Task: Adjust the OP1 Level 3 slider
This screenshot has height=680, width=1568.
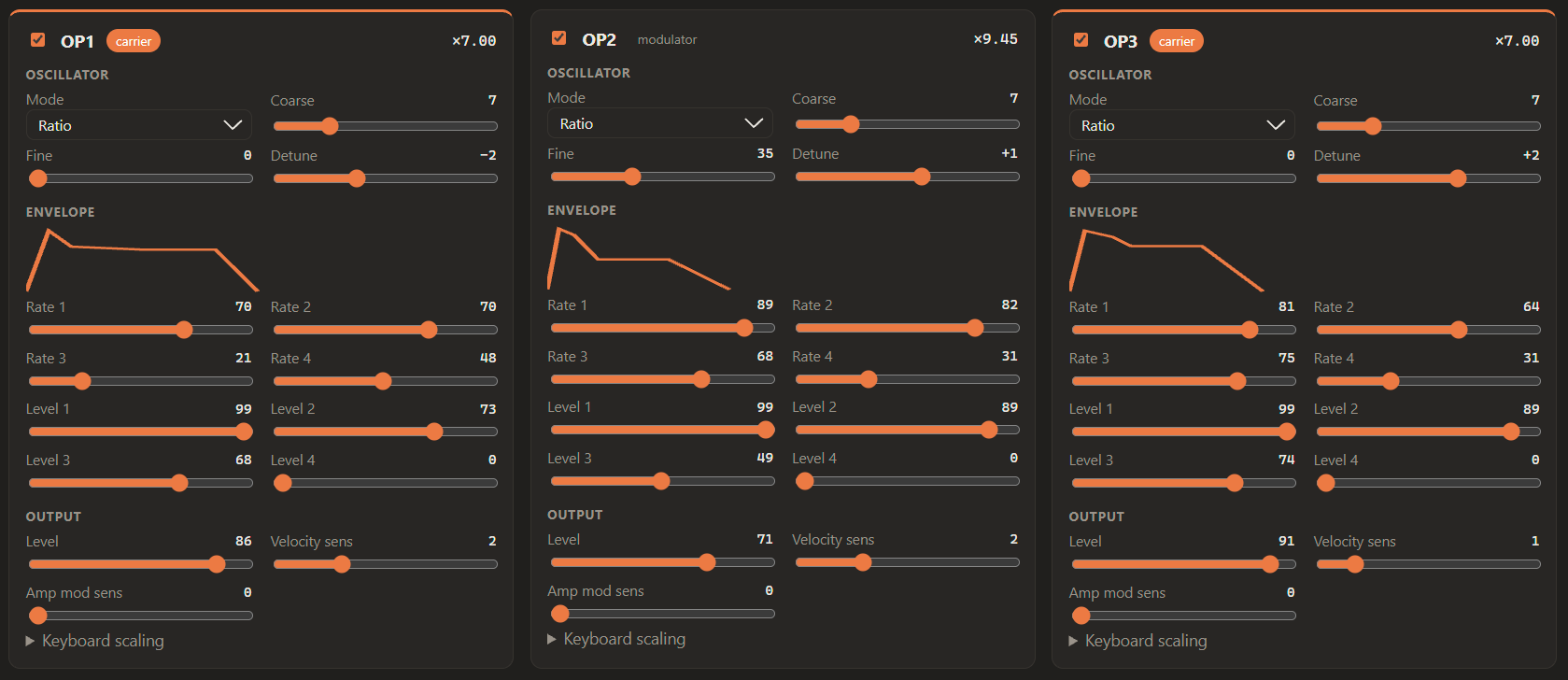Action: click(140, 482)
